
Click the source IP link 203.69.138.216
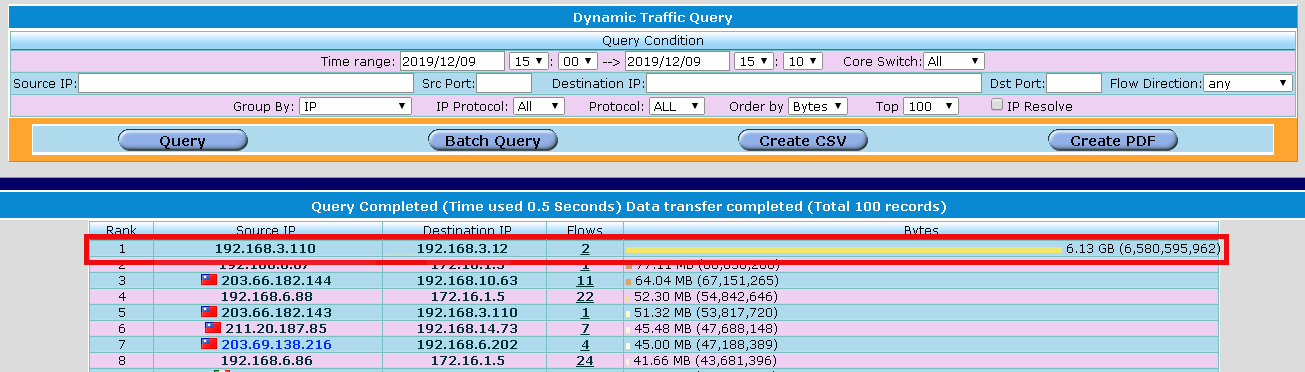[277, 344]
